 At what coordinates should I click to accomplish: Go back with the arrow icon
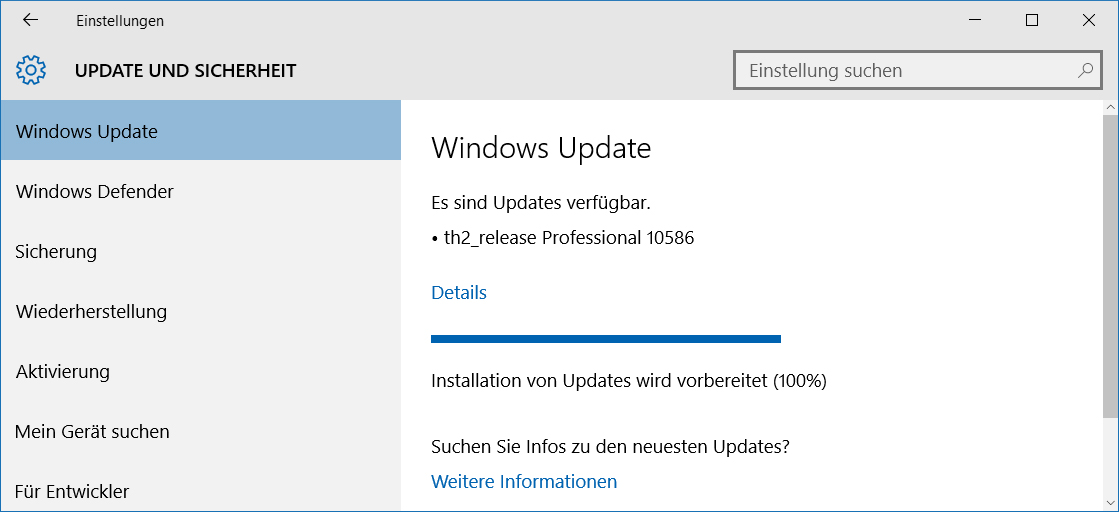tap(30, 20)
